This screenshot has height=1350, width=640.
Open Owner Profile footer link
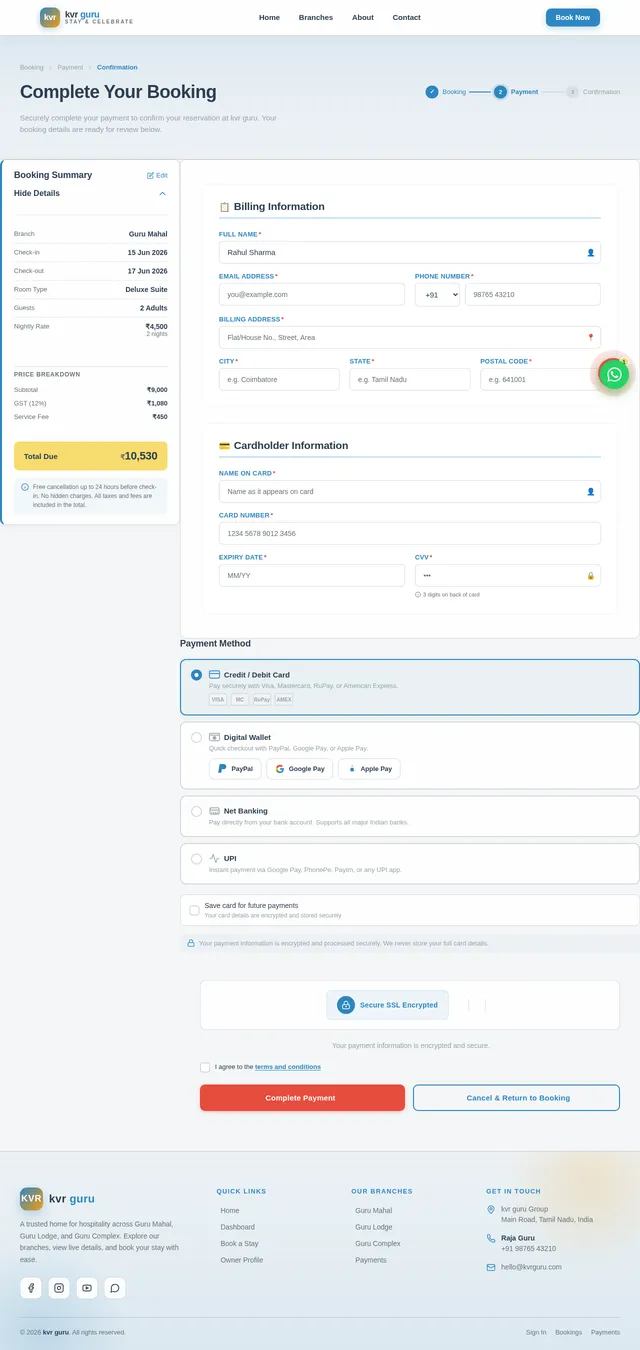pyautogui.click(x=242, y=1260)
